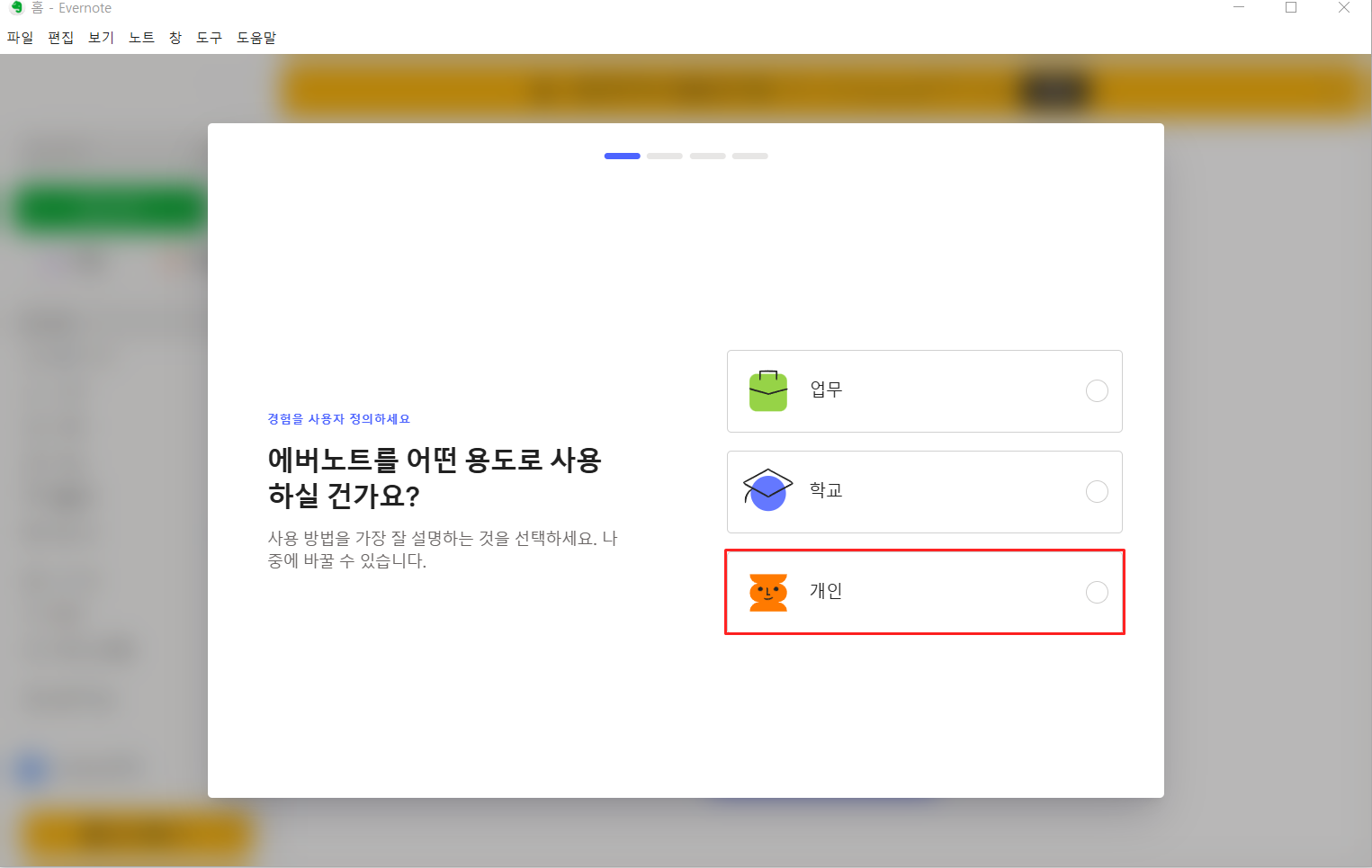Minimize the Evernote window

tap(1239, 8)
